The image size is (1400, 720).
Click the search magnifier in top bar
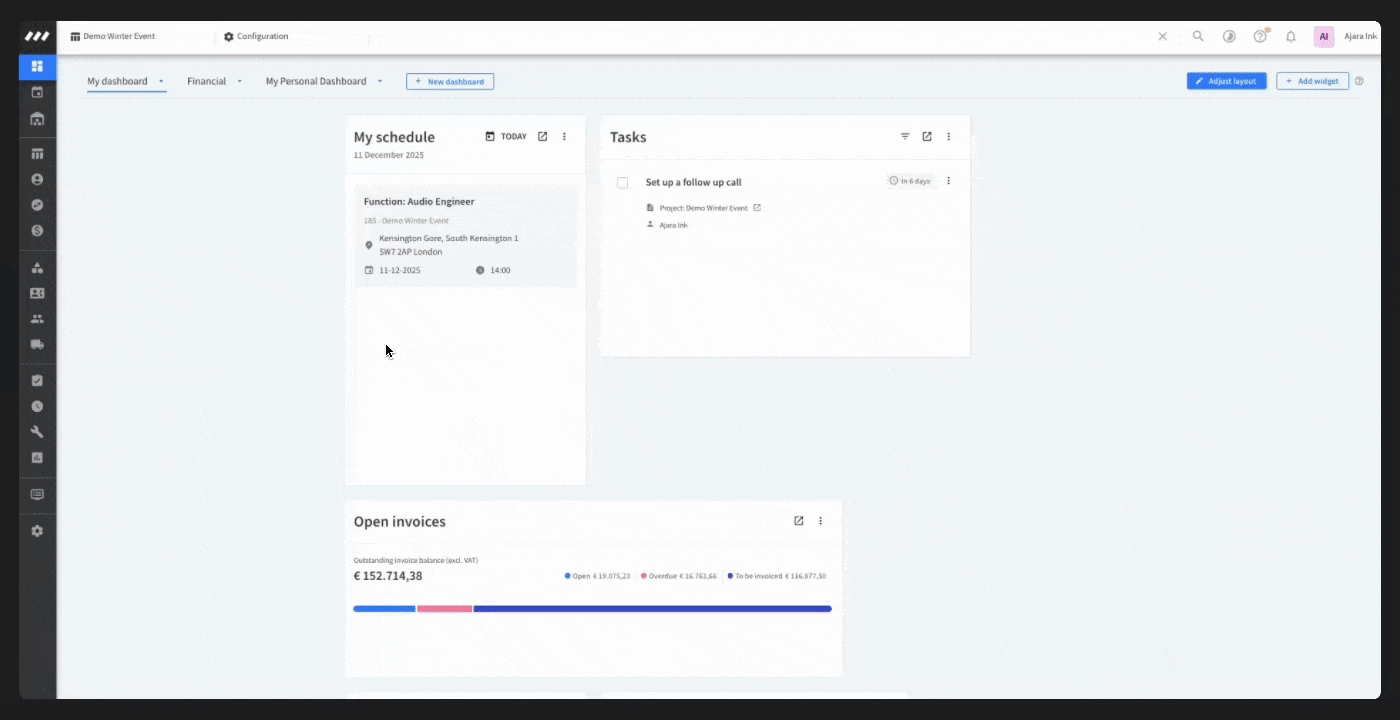click(1198, 36)
